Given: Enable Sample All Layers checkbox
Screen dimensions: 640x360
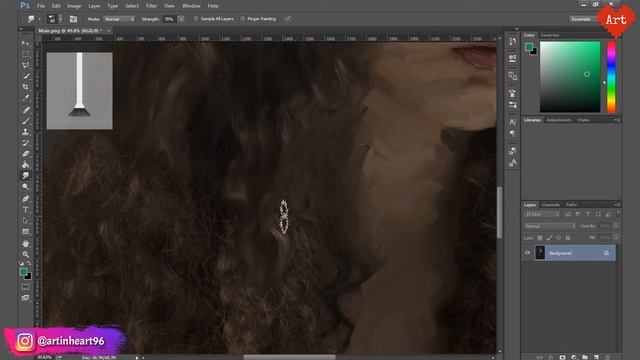Looking at the screenshot, I should click(196, 19).
